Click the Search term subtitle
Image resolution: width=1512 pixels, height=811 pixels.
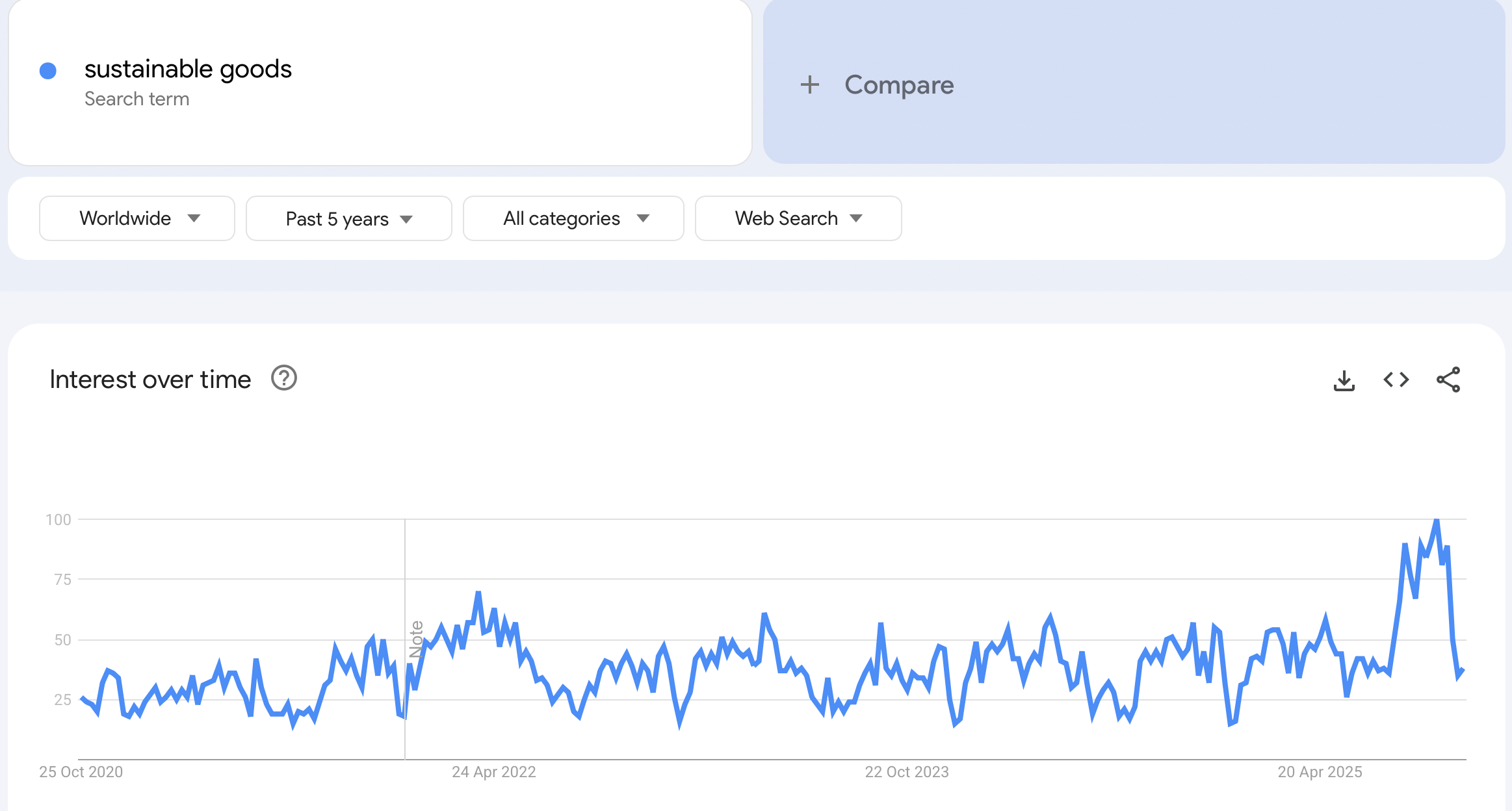tap(137, 99)
